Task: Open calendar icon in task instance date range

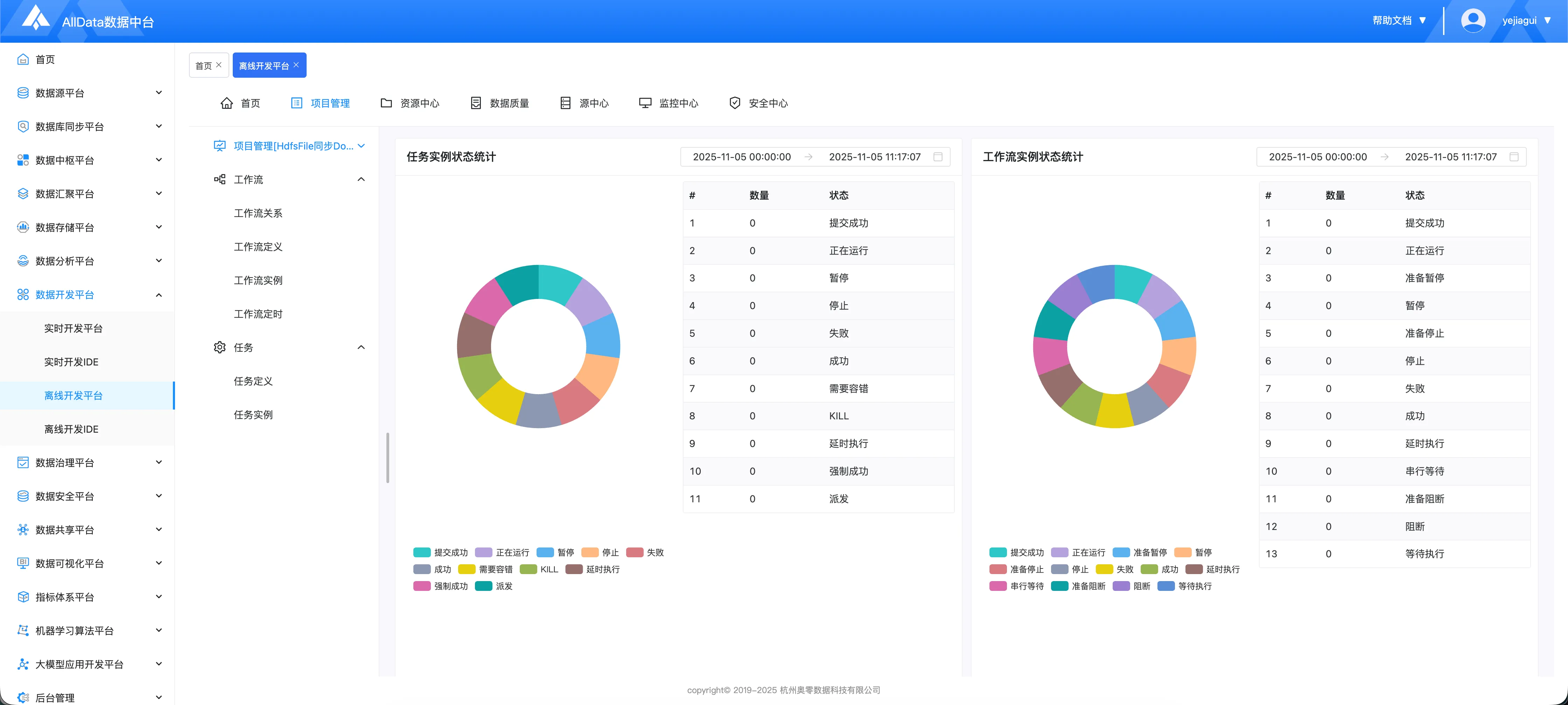Action: pyautogui.click(x=937, y=157)
